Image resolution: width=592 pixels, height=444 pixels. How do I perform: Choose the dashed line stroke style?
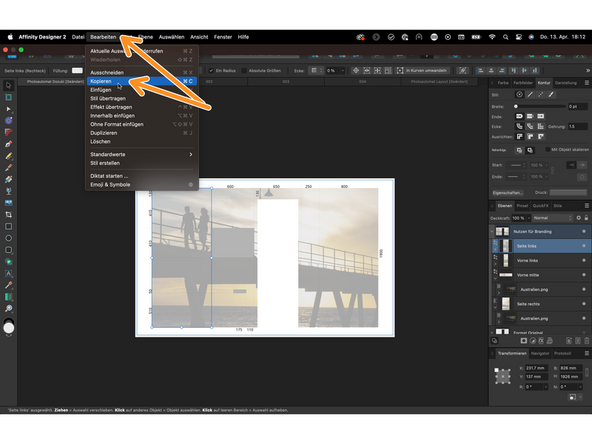[x=541, y=95]
